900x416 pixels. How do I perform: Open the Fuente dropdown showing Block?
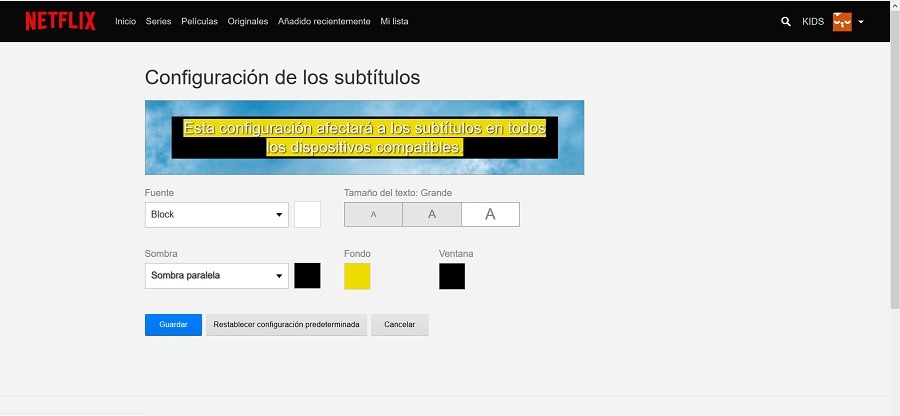[216, 215]
